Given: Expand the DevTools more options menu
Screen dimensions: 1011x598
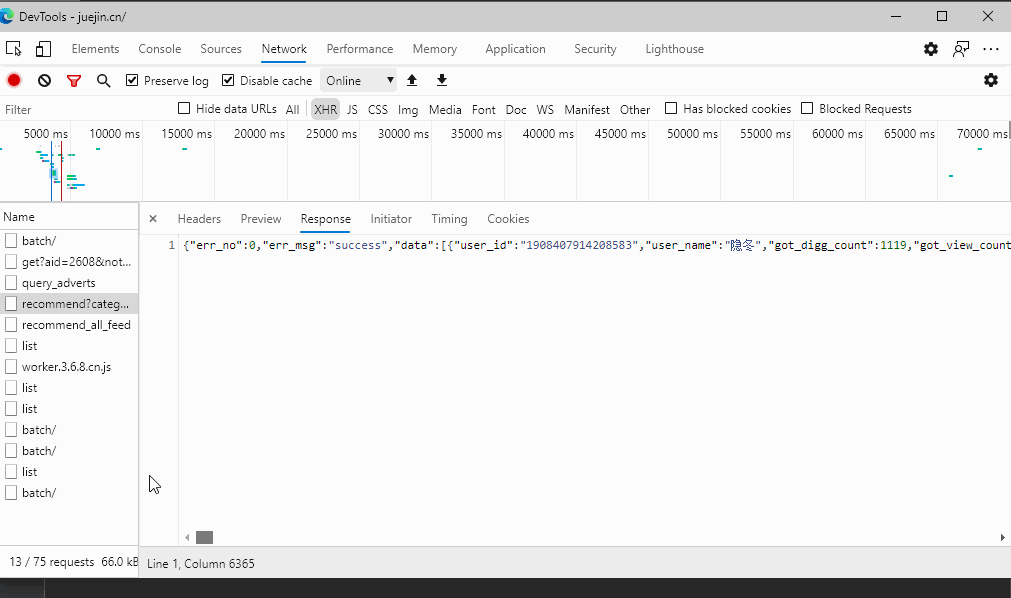Looking at the screenshot, I should 991,48.
